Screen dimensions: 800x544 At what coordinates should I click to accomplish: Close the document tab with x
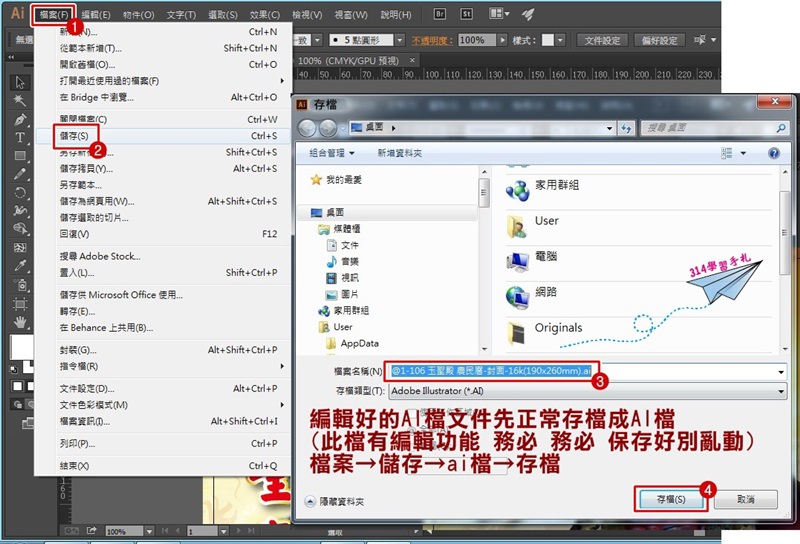(x=412, y=60)
